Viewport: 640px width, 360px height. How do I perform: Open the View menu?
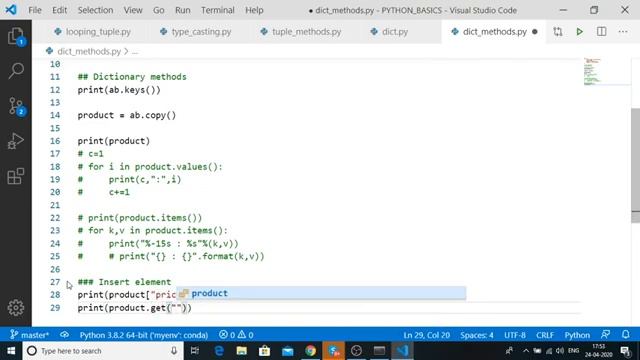pyautogui.click(x=133, y=10)
